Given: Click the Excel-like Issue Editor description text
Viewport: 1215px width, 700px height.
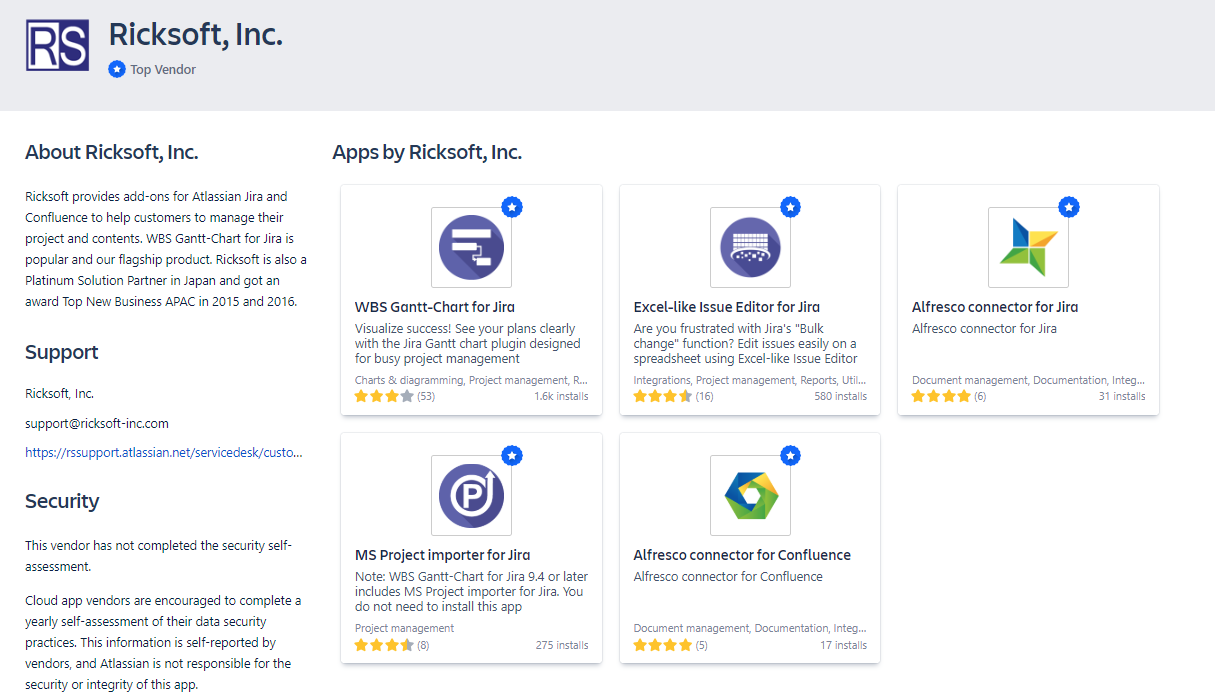Looking at the screenshot, I should tap(746, 343).
